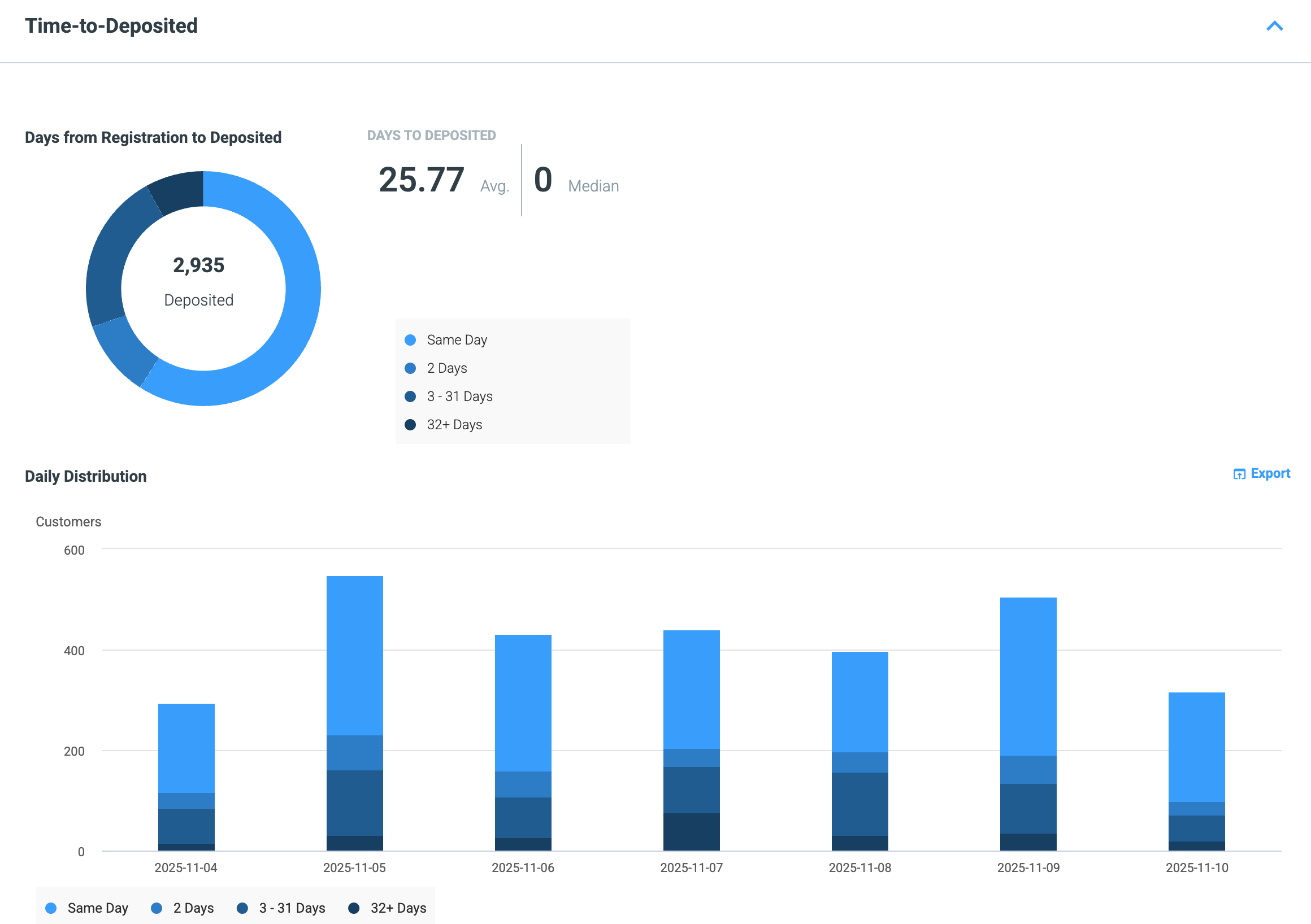Click the Export link text
The width and height of the screenshot is (1311, 924).
[1270, 473]
